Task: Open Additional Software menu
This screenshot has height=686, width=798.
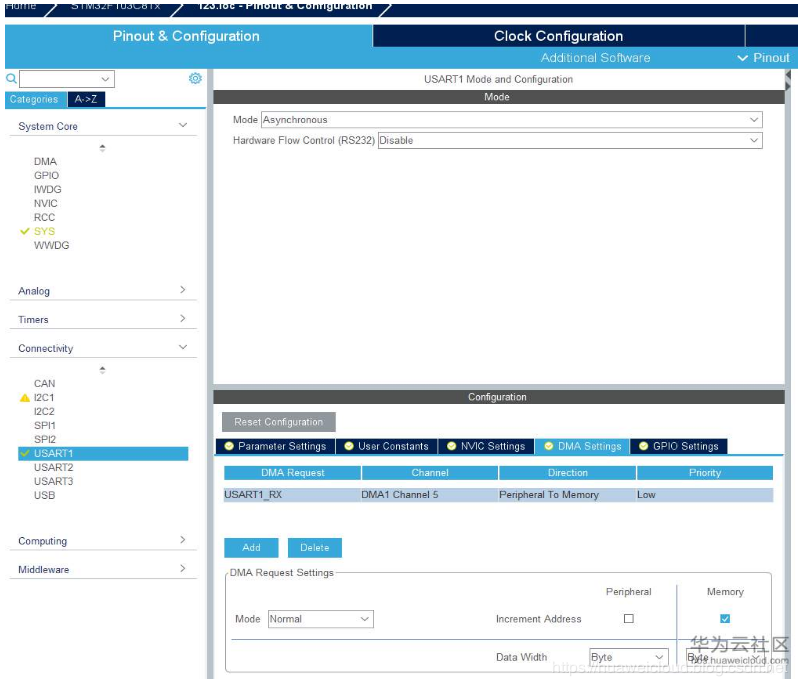Action: 595,58
